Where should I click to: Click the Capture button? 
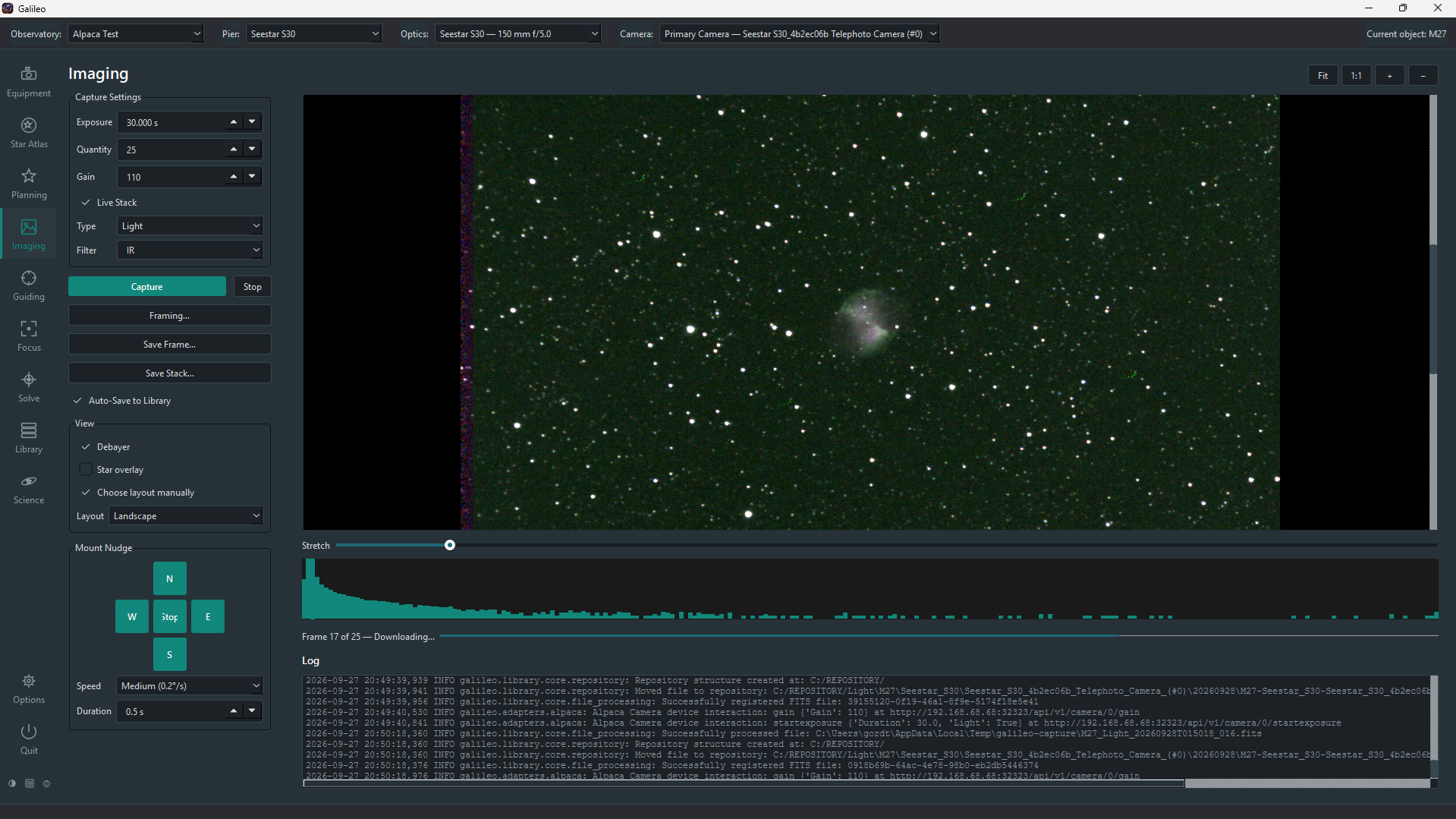coord(147,287)
